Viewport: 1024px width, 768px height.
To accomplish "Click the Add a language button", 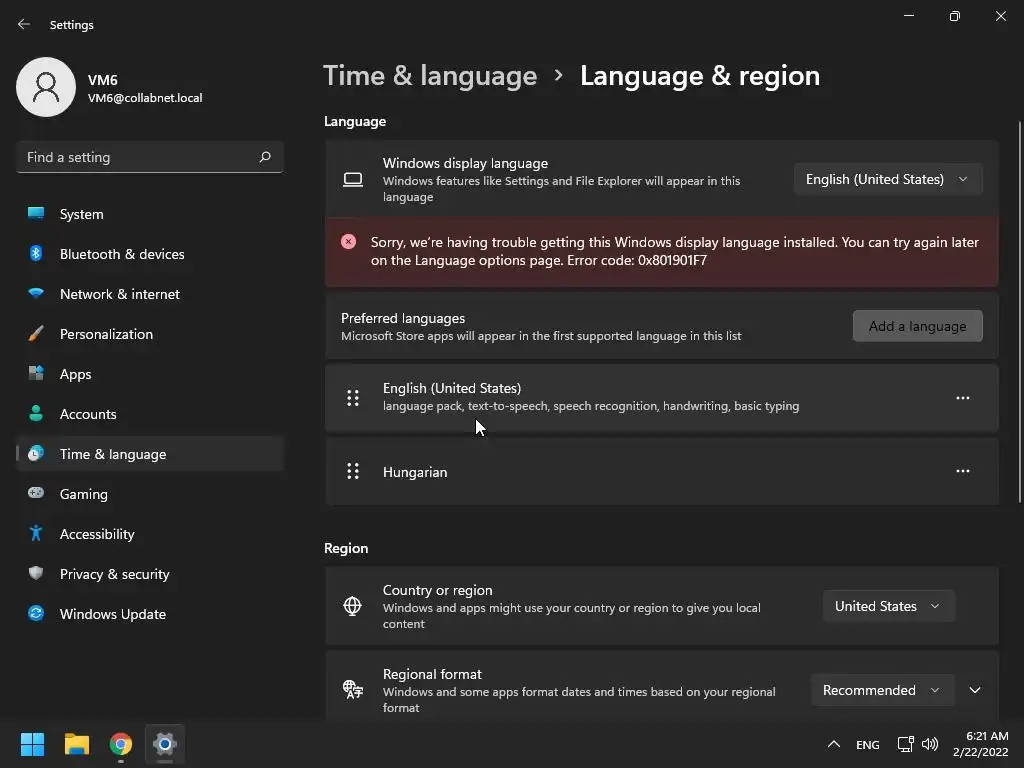I will coord(918,326).
